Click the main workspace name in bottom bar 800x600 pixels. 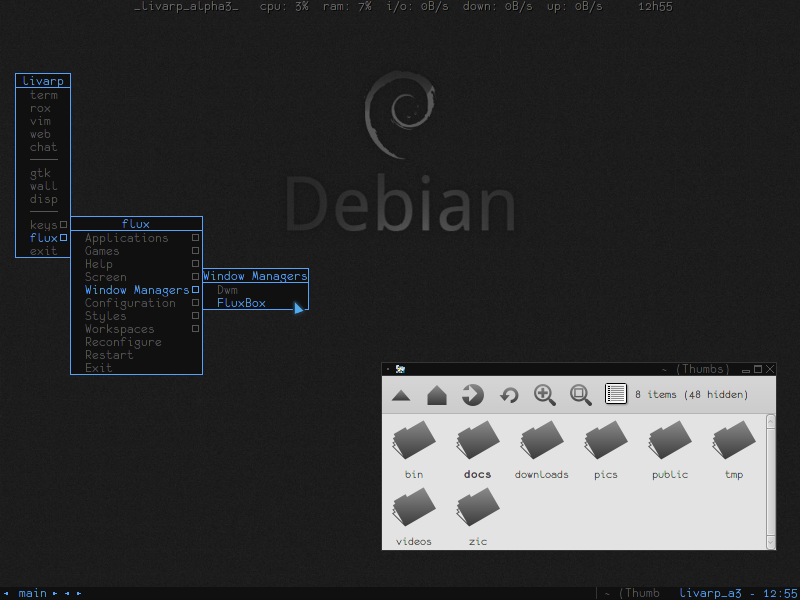[32, 593]
